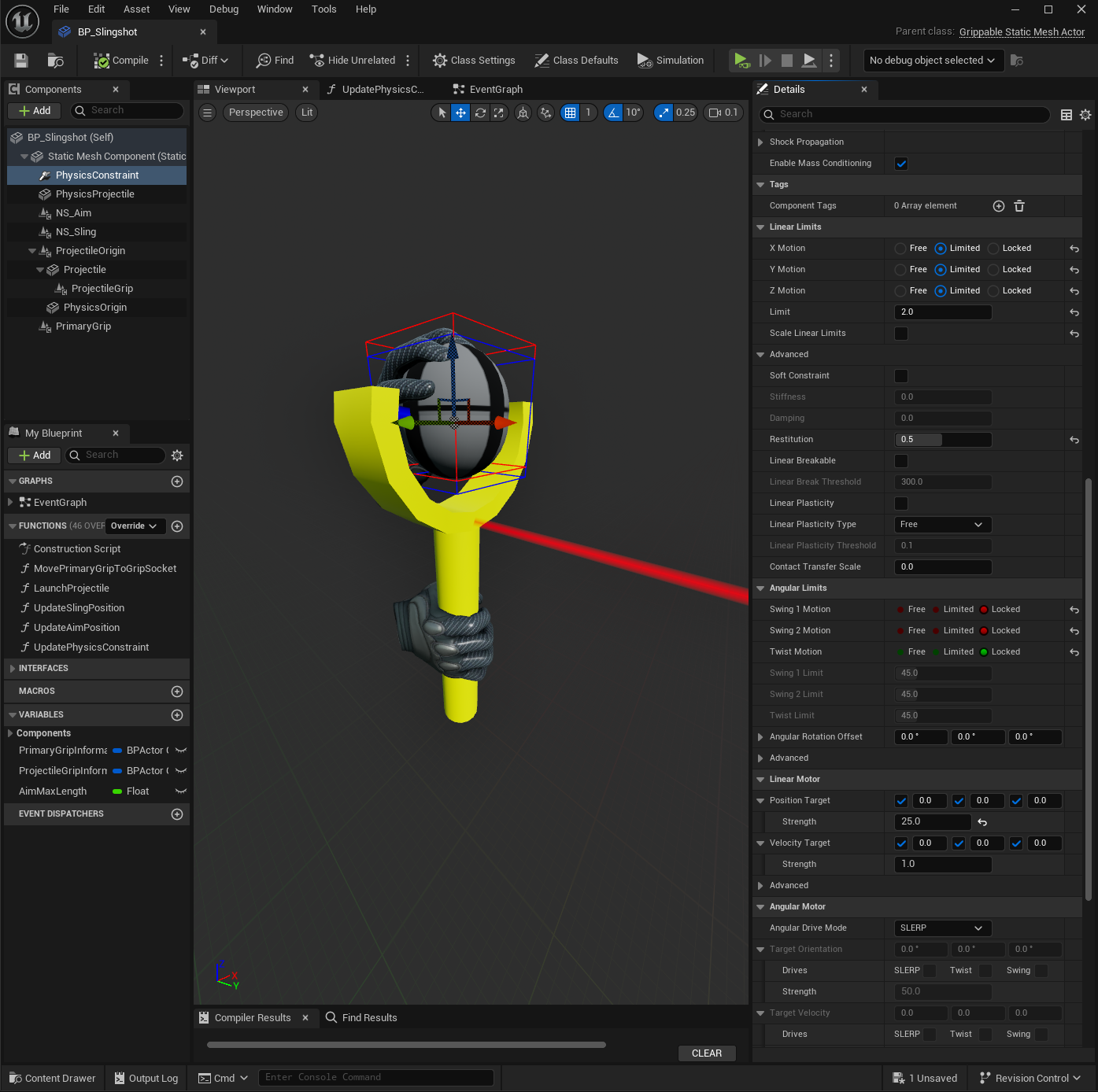Viewport: 1098px width, 1092px height.
Task: Expand the Shock Propagation section
Action: (x=760, y=142)
